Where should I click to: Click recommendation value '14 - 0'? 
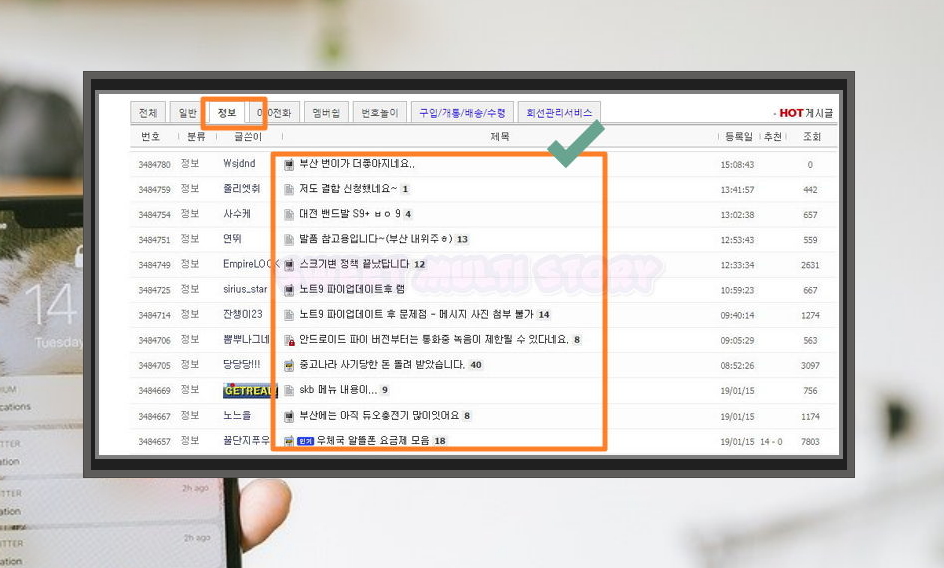point(771,442)
